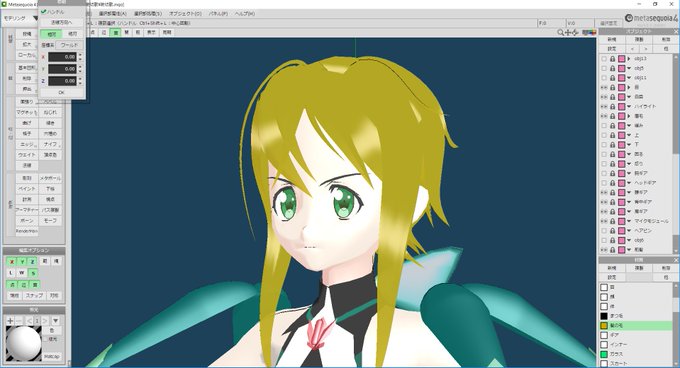680x368 pixels.
Task: Select the モーフ (morph) tool
Action: 50,220
